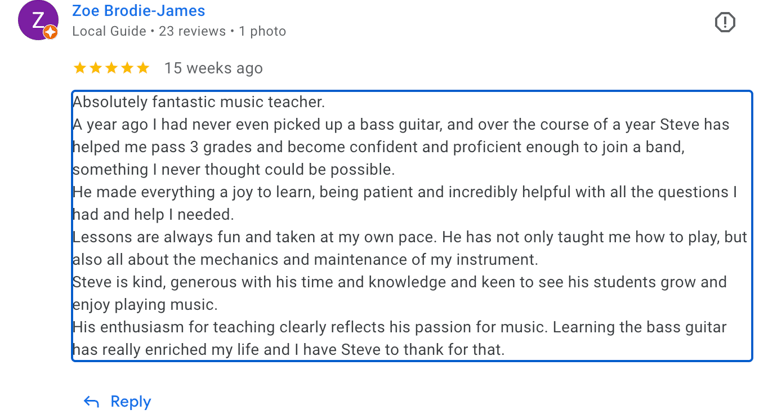Open the Reply link text
Screen dimensions: 768x418
[x=130, y=401]
